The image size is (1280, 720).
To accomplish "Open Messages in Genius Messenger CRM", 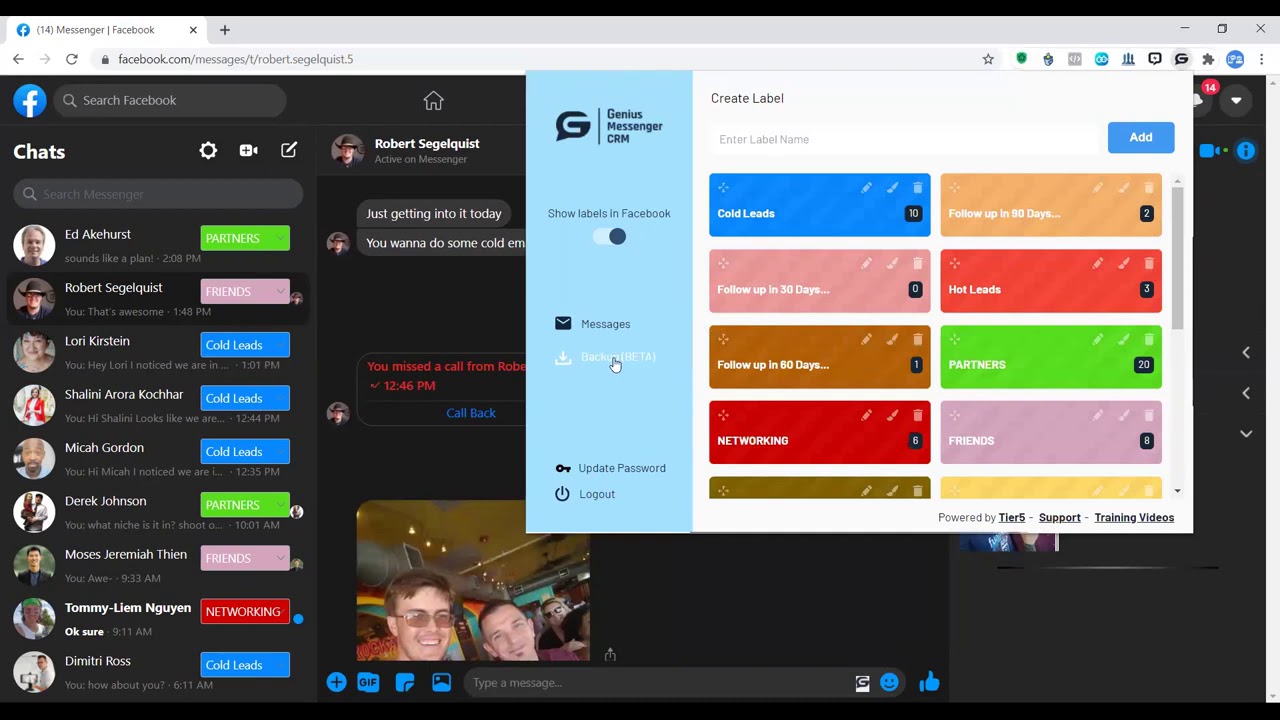I will click(605, 324).
